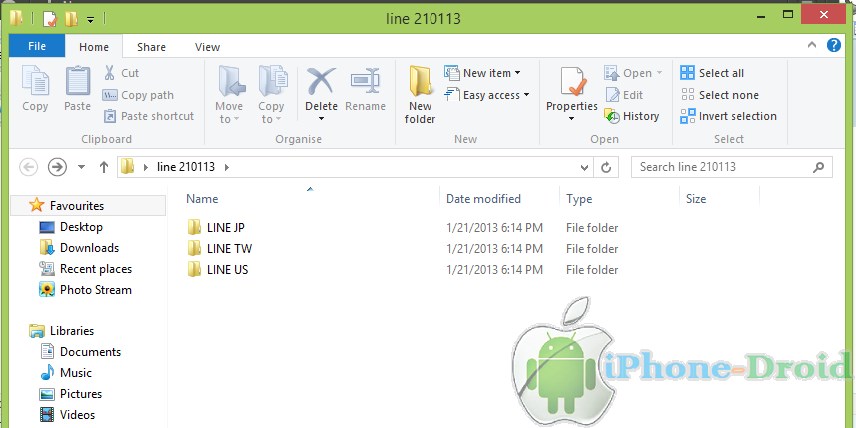The image size is (856, 428).
Task: Go up one folder level
Action: 104,167
